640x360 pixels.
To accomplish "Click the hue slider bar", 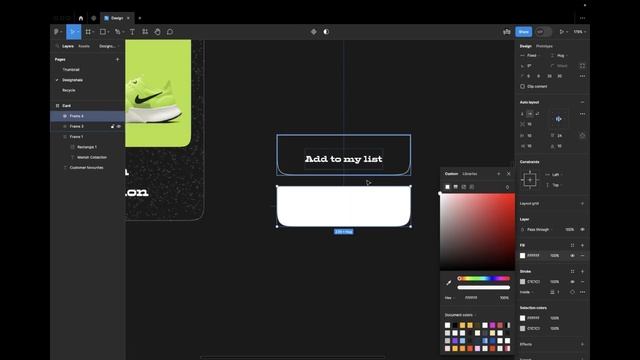I will (x=484, y=278).
